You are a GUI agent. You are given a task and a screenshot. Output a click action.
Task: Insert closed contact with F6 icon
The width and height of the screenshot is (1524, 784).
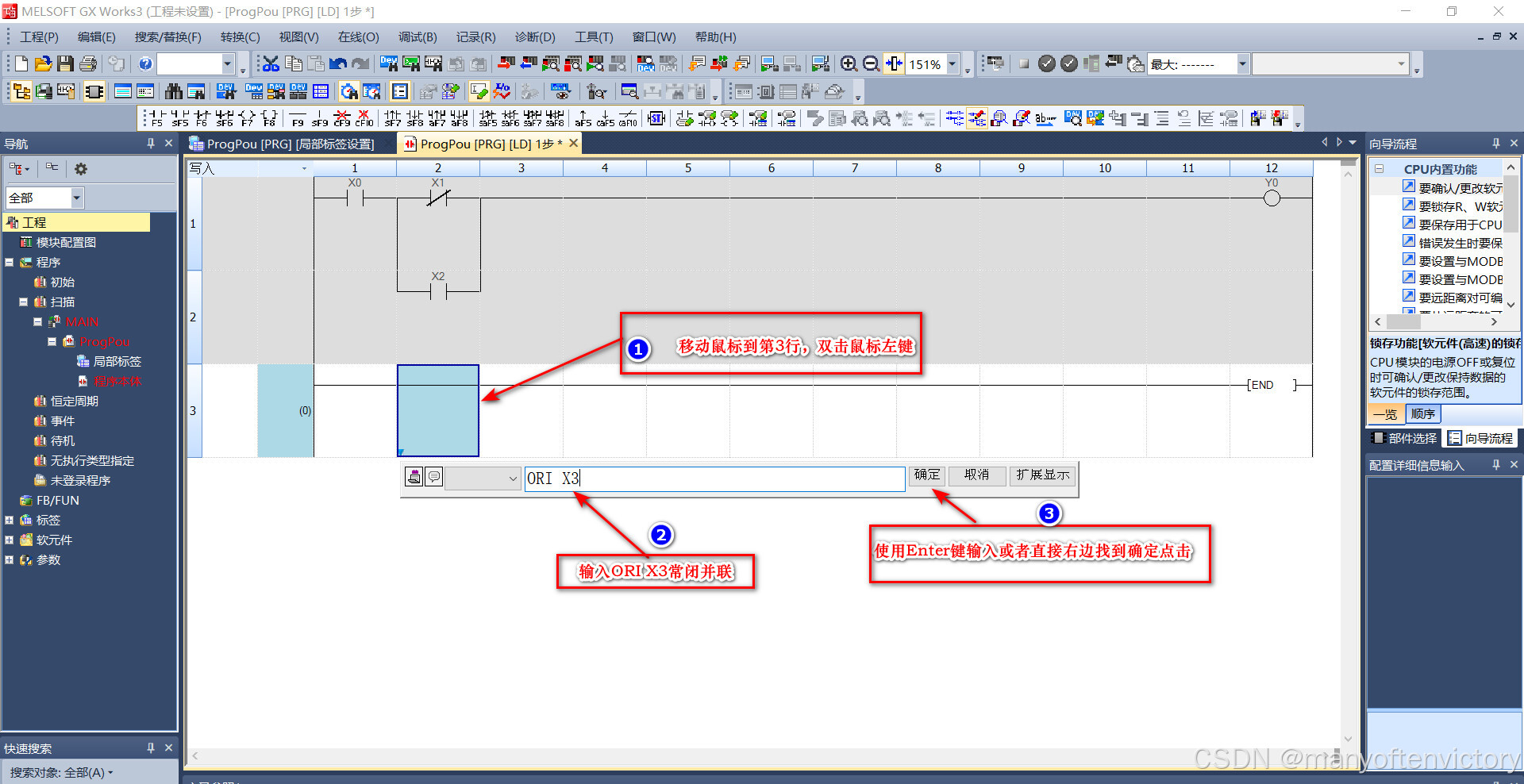coord(202,118)
